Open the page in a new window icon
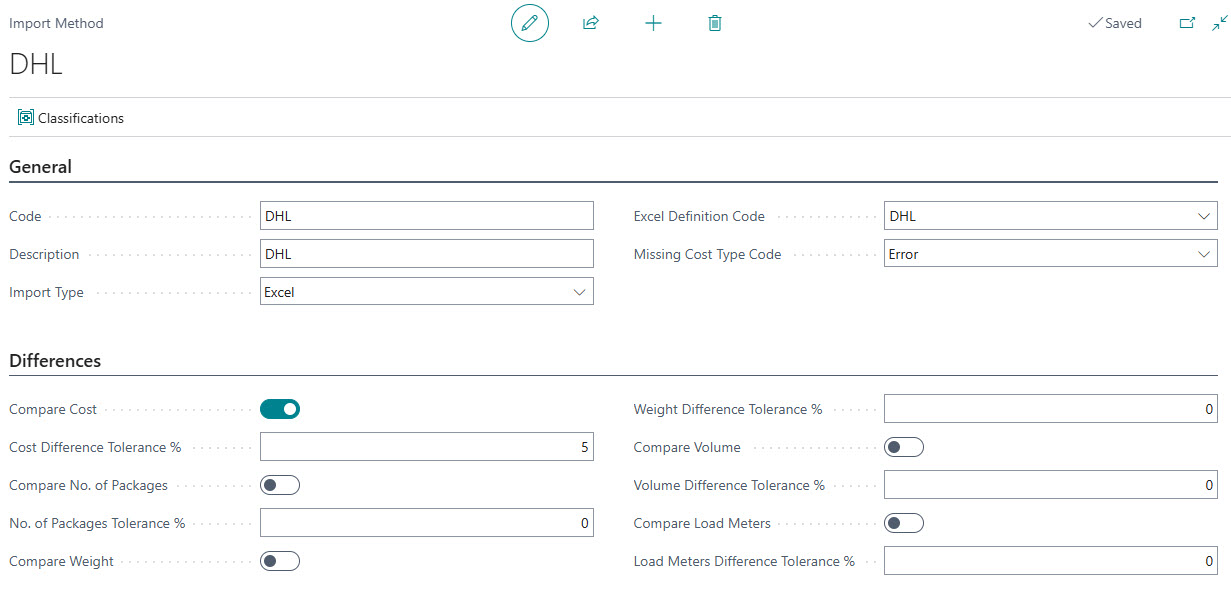1231x596 pixels. [1187, 23]
